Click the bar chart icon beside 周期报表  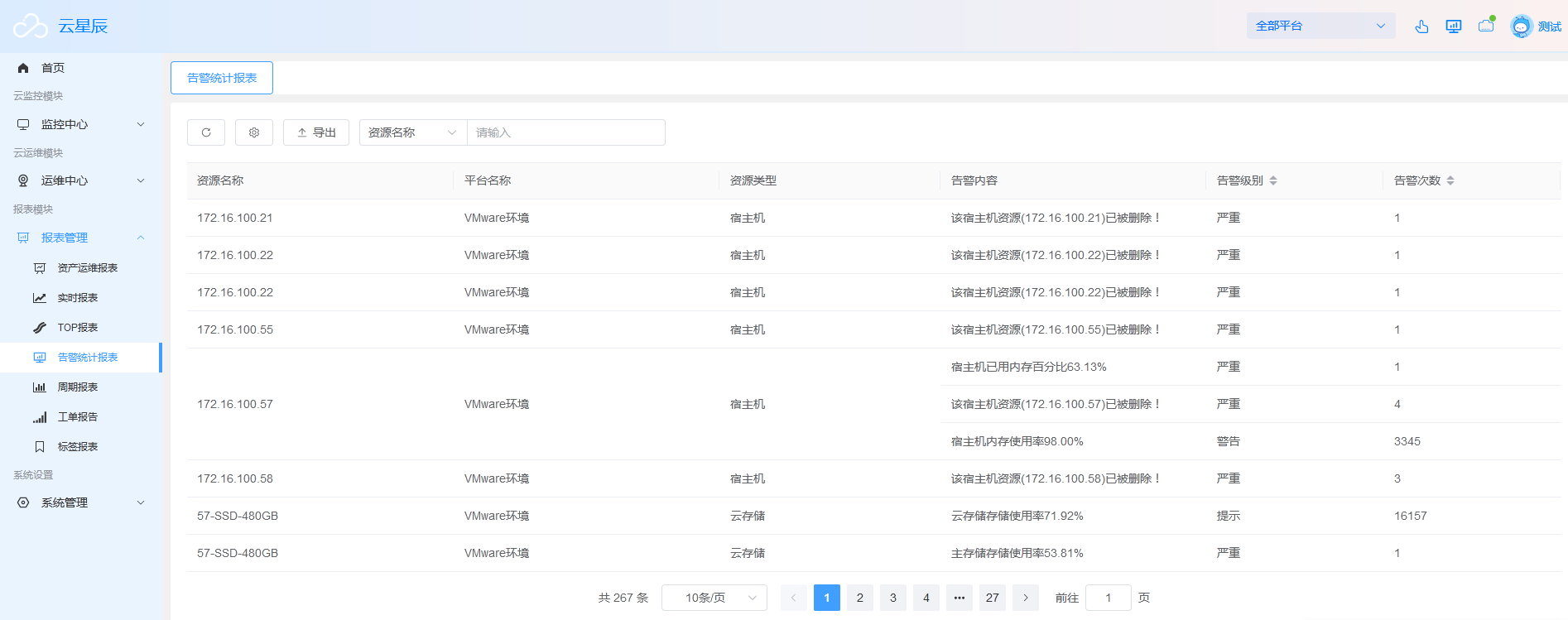click(40, 387)
